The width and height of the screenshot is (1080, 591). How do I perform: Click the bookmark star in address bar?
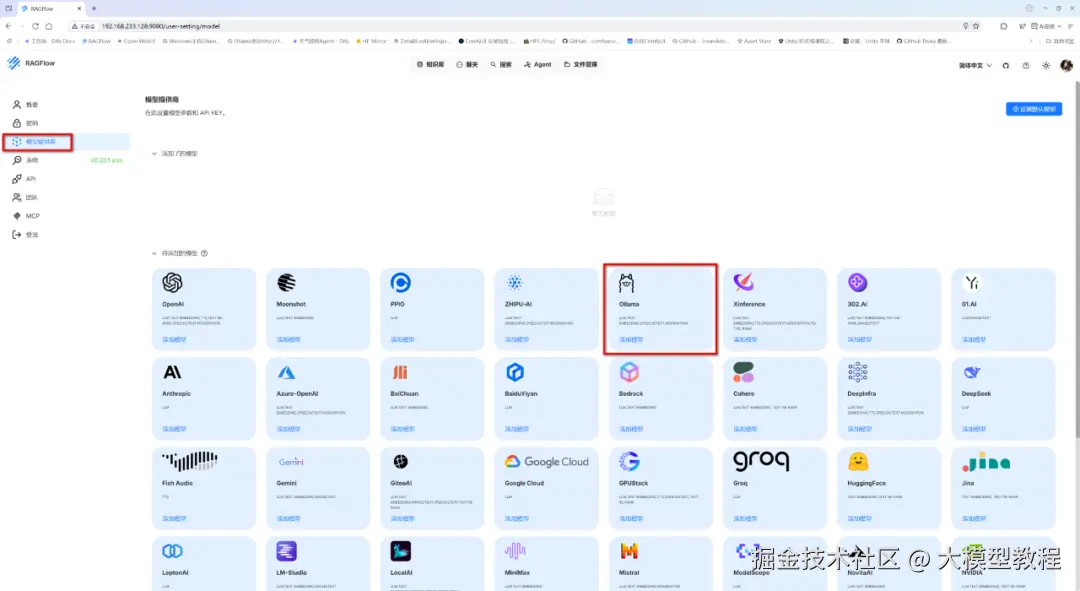click(976, 26)
